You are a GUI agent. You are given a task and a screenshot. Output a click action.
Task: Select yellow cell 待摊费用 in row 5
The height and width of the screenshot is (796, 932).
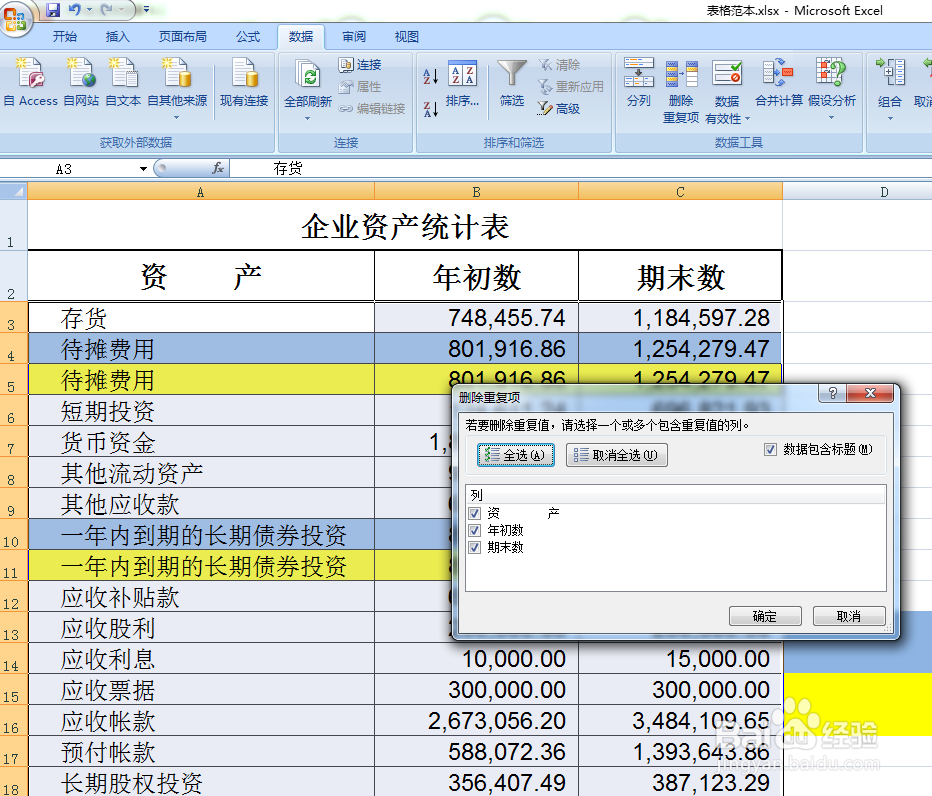[201, 380]
